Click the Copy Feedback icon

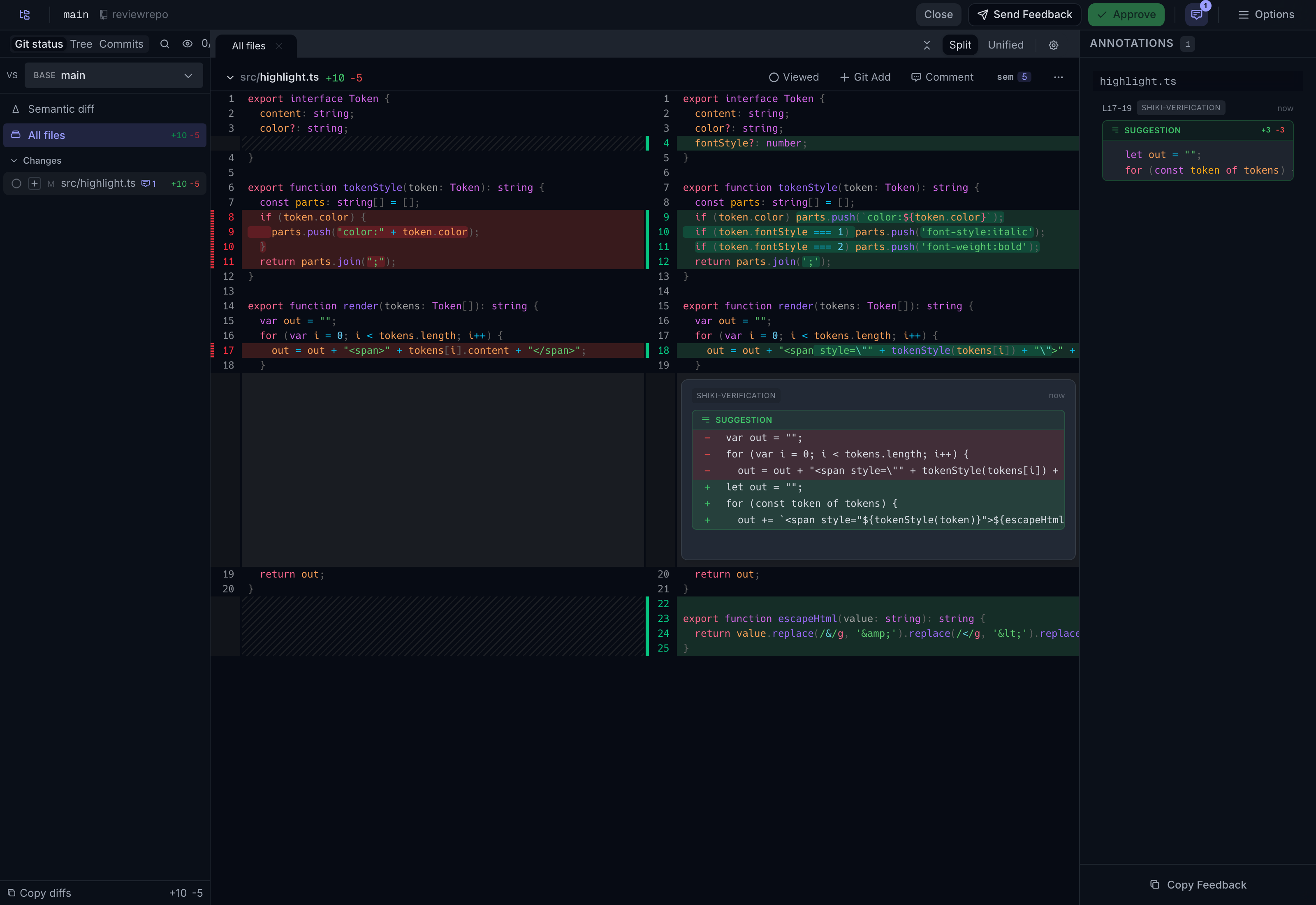click(x=1154, y=884)
